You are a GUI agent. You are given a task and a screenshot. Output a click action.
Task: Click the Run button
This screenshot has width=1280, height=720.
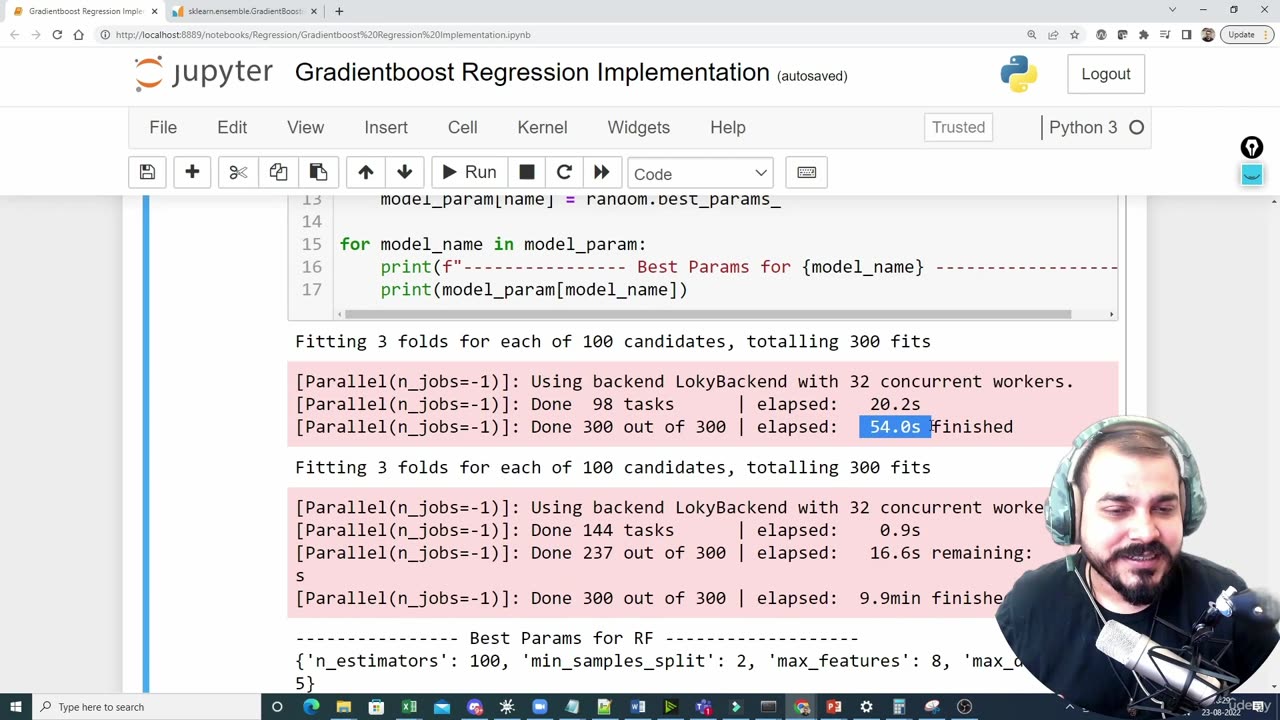(469, 173)
